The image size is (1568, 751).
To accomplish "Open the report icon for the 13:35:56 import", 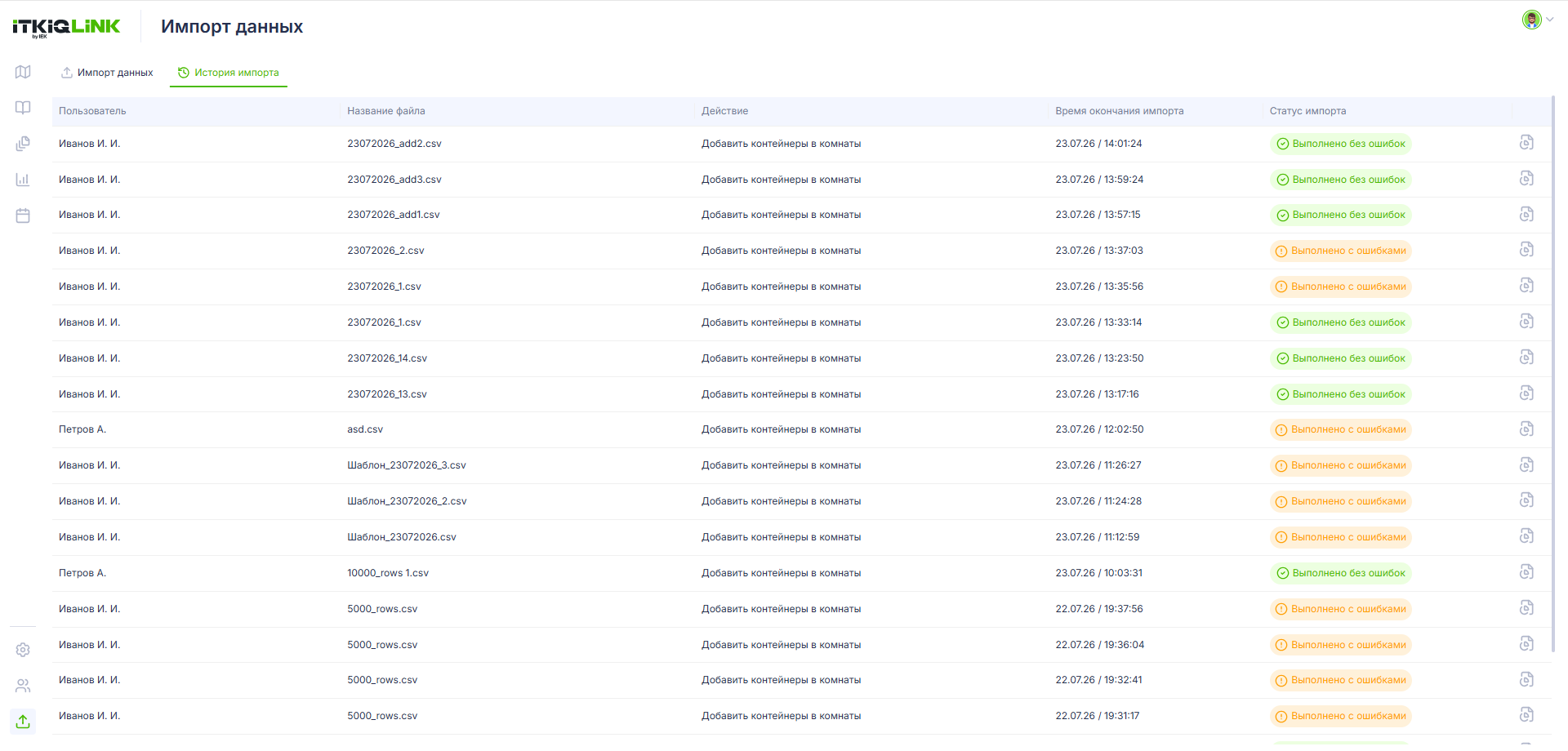I will pyautogui.click(x=1526, y=286).
